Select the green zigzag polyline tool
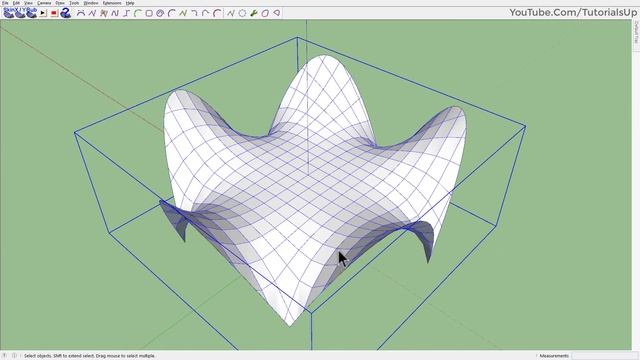Viewport: 640px width, 360px height. pos(183,13)
